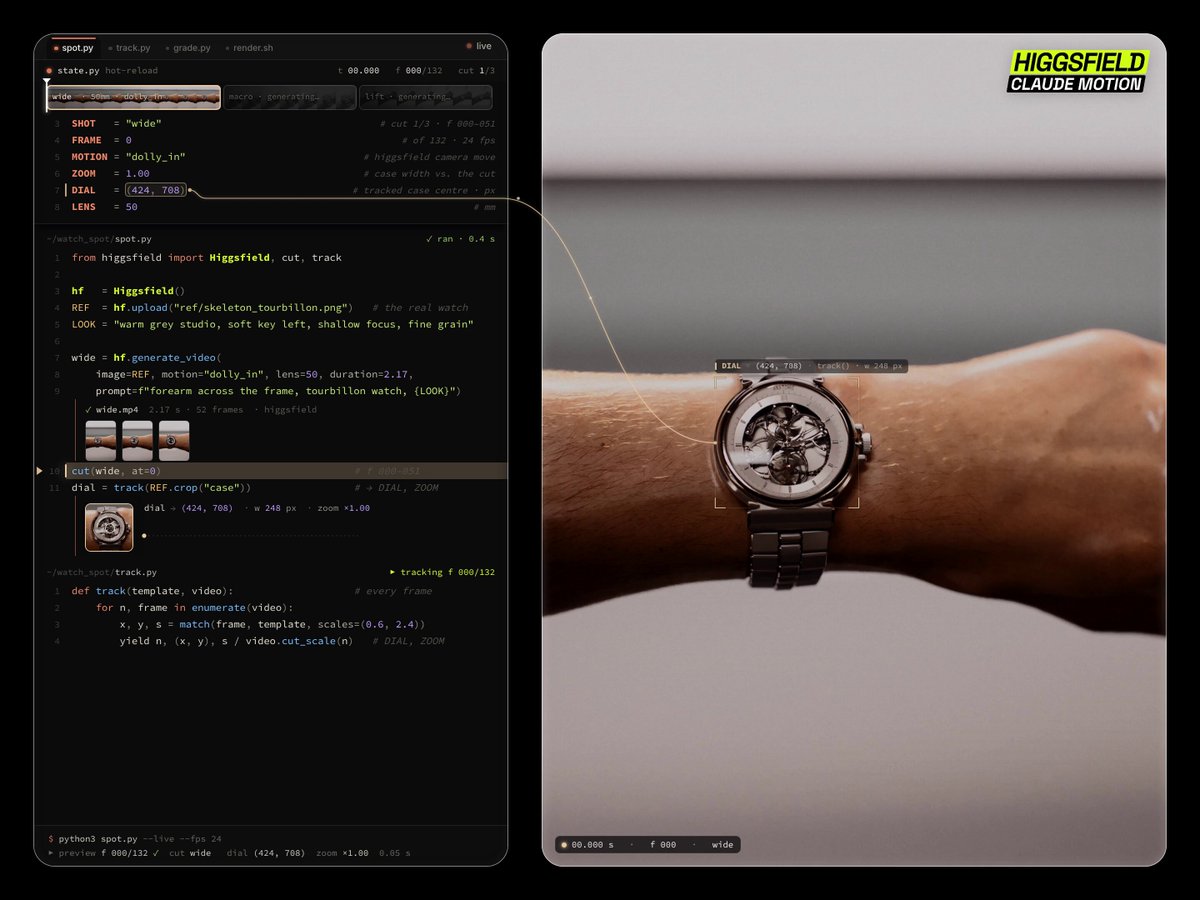Select the macro generating clip in the timeline

pyautogui.click(x=290, y=97)
